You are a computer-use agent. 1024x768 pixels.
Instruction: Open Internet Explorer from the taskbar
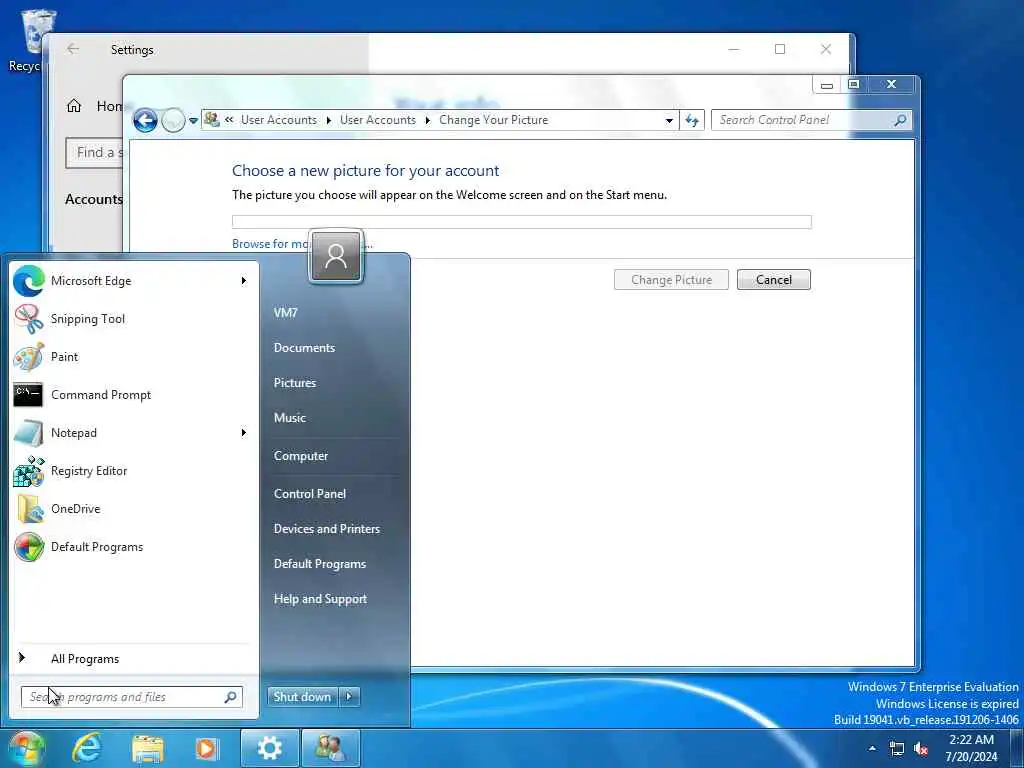click(x=87, y=748)
